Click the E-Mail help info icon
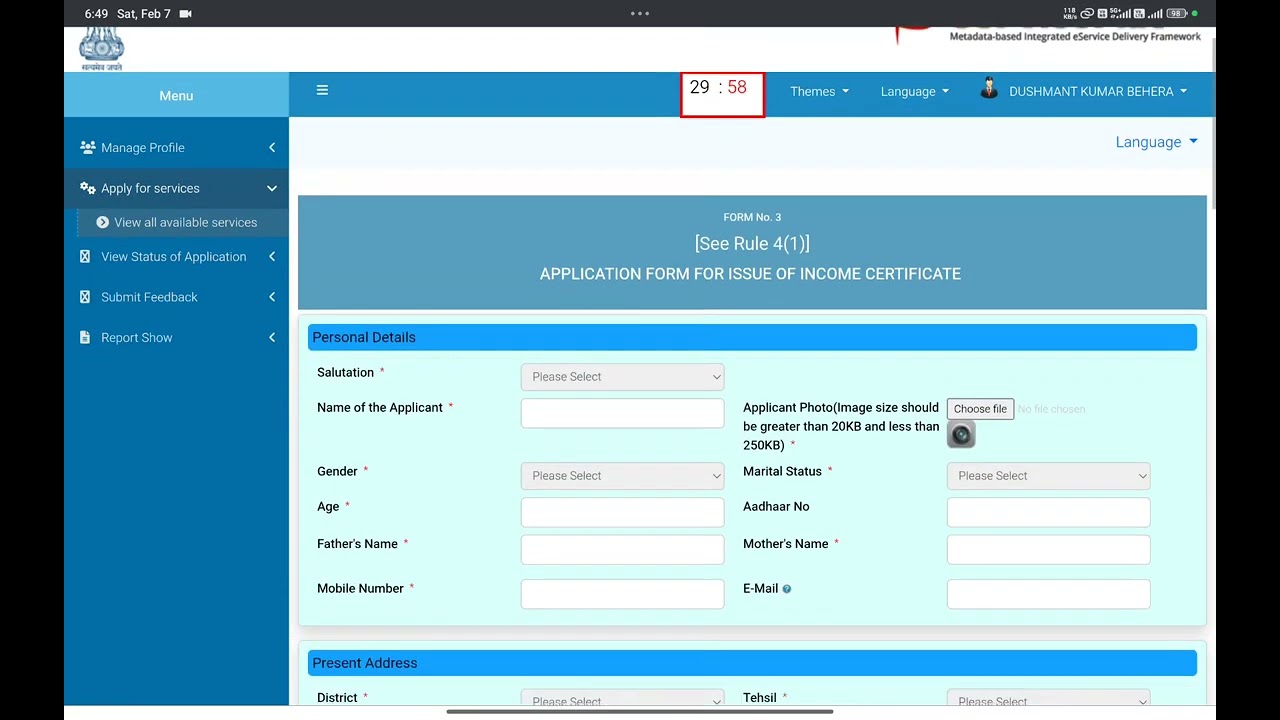This screenshot has width=1280, height=720. [787, 589]
